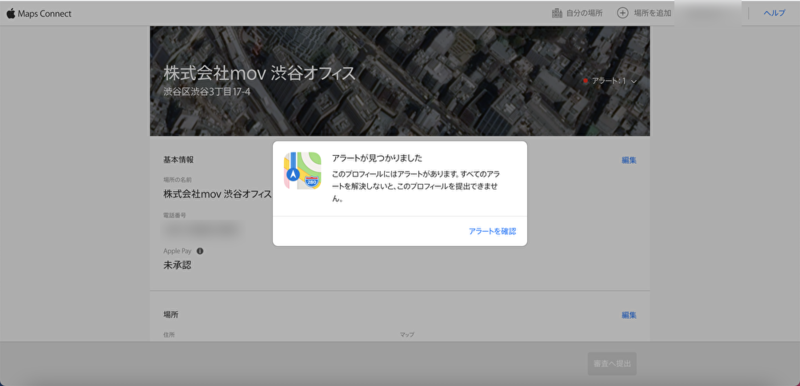800x386 pixels.
Task: Open Maps Connect home title
Action: (x=44, y=14)
